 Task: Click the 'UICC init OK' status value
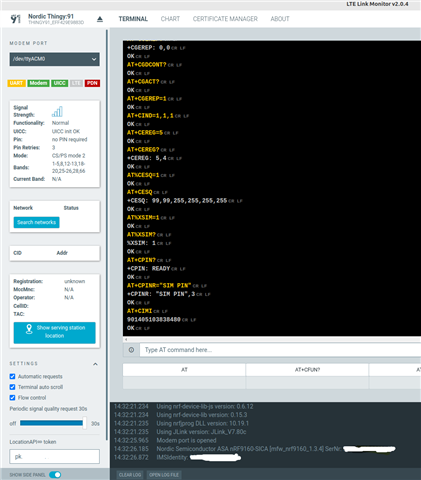pyautogui.click(x=66, y=131)
